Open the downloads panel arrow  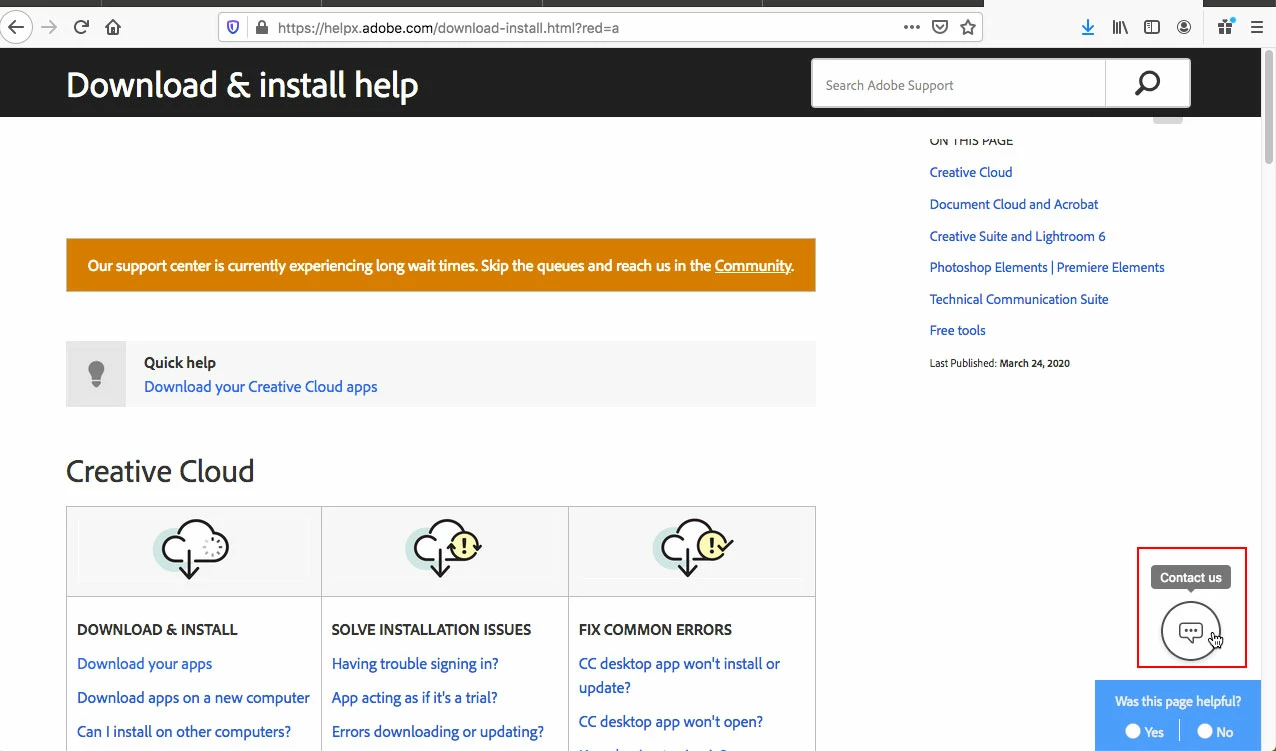[1088, 27]
